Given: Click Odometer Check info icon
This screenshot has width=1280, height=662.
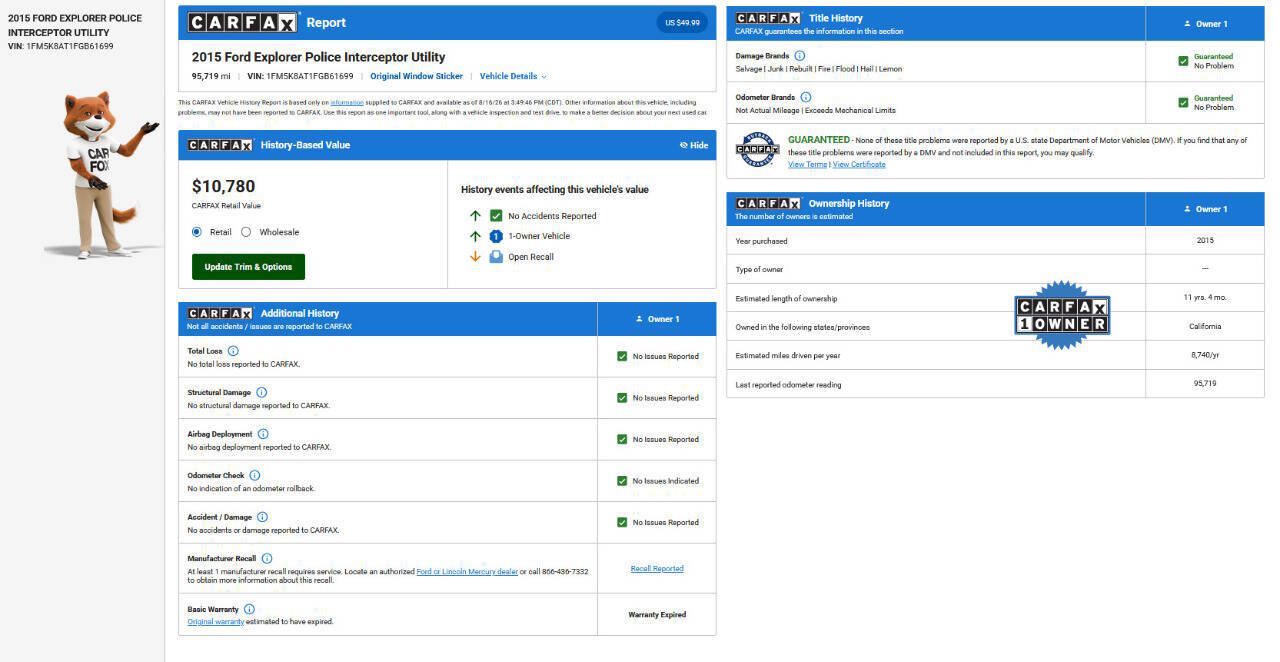Looking at the screenshot, I should [x=254, y=476].
